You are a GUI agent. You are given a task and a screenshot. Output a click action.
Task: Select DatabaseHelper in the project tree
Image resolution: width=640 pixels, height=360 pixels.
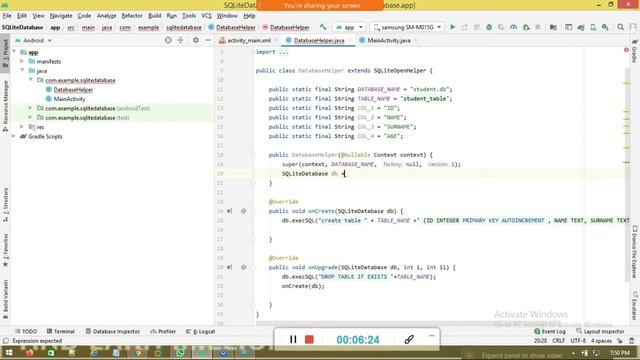[x=73, y=89]
